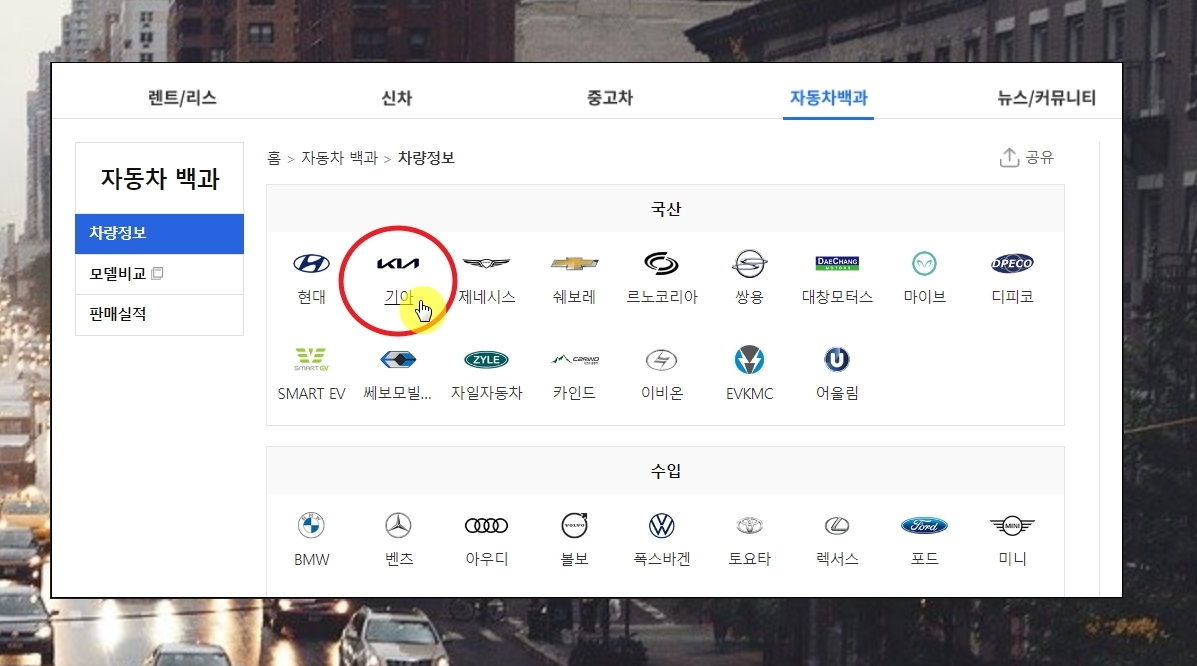Select the Toyota (토요타) logo
Image resolution: width=1197 pixels, height=666 pixels.
[x=750, y=525]
